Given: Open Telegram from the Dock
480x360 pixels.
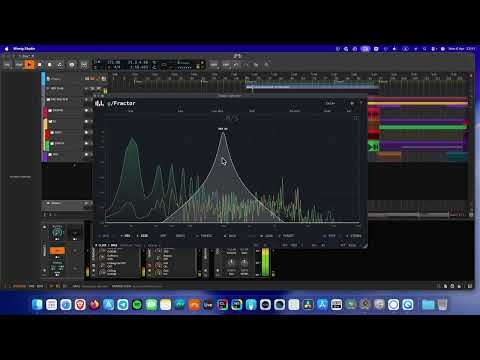Looking at the screenshot, I should 123,305.
